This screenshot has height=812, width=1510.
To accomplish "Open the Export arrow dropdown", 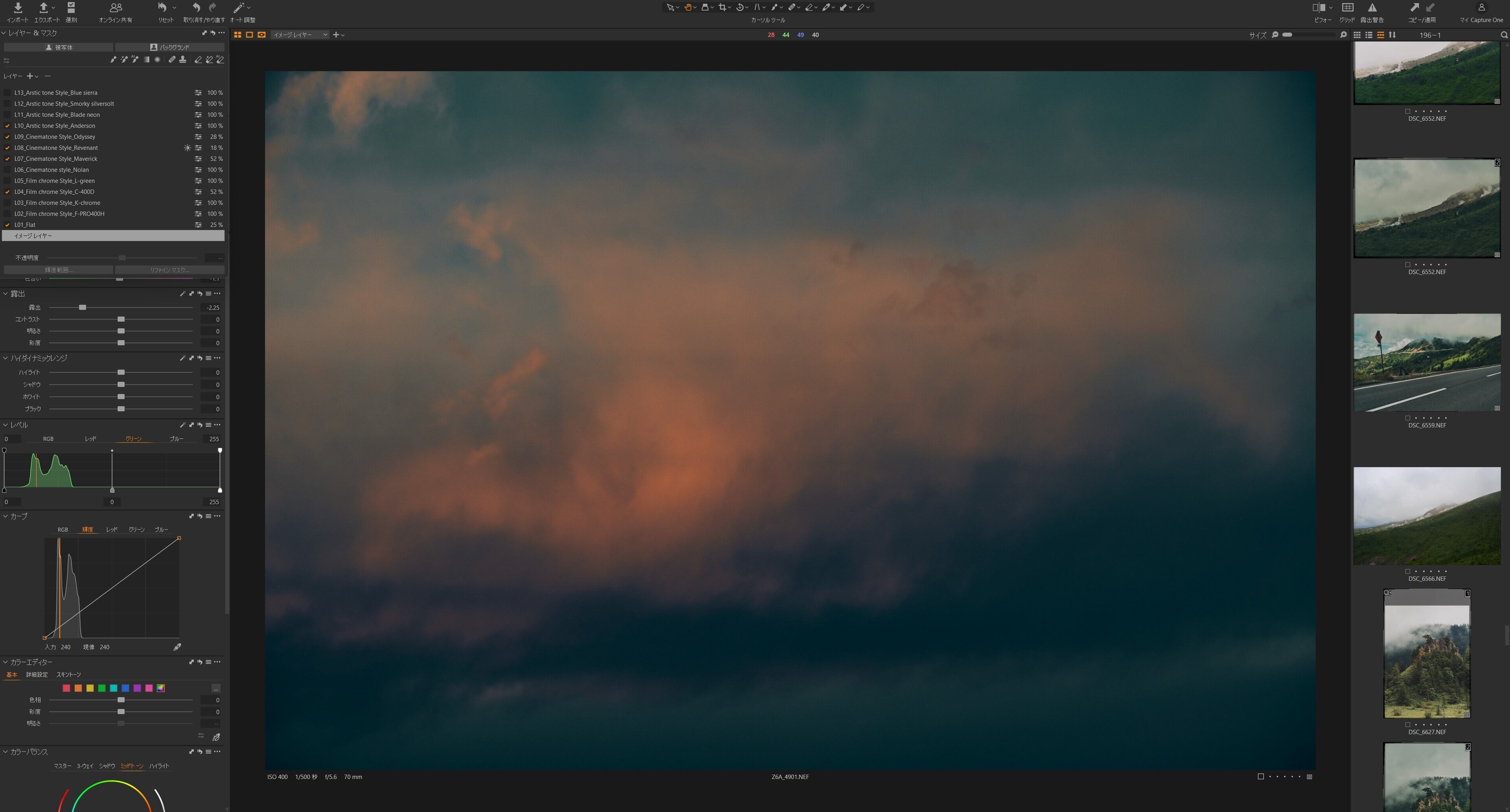I will tap(53, 7).
